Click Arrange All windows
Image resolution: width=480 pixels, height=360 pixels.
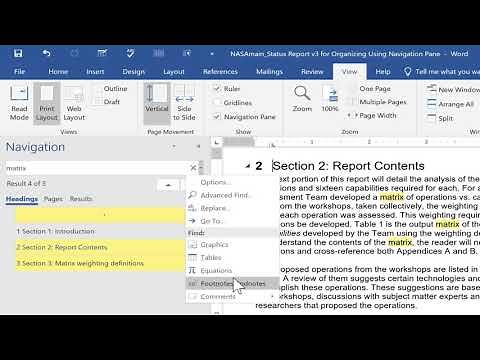click(x=450, y=104)
